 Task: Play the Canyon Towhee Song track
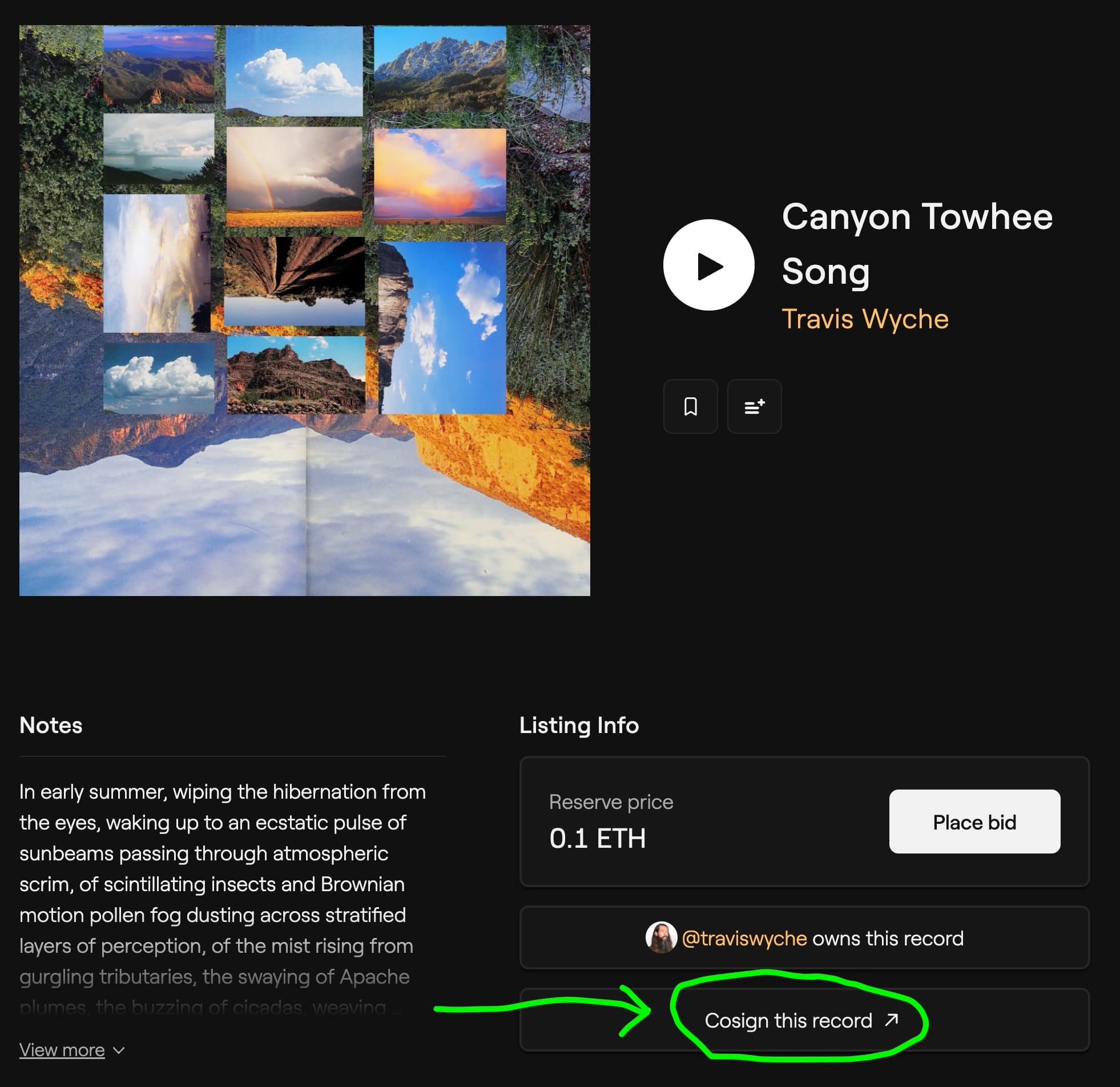(x=708, y=265)
